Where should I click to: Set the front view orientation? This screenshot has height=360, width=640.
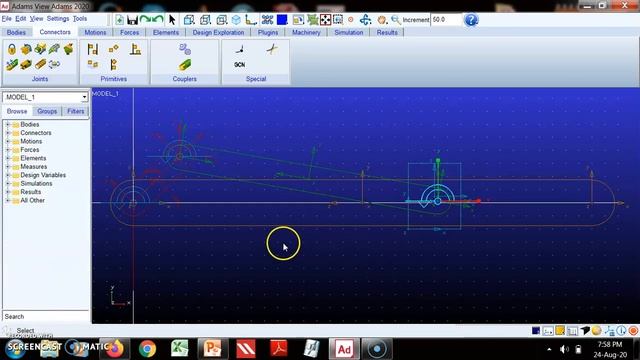tap(189, 20)
